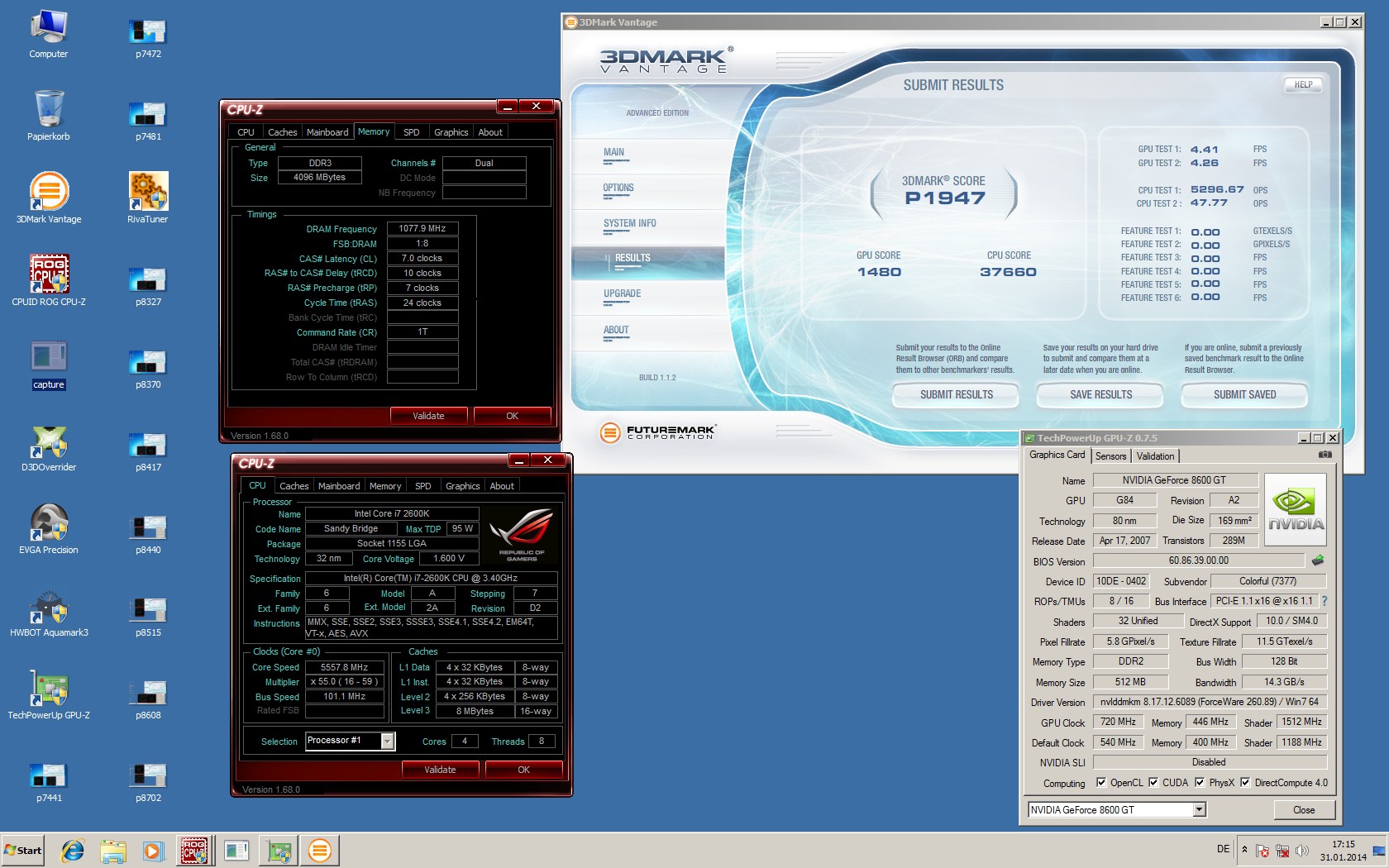Launch RivaTuner desktop shortcut

pyautogui.click(x=148, y=199)
